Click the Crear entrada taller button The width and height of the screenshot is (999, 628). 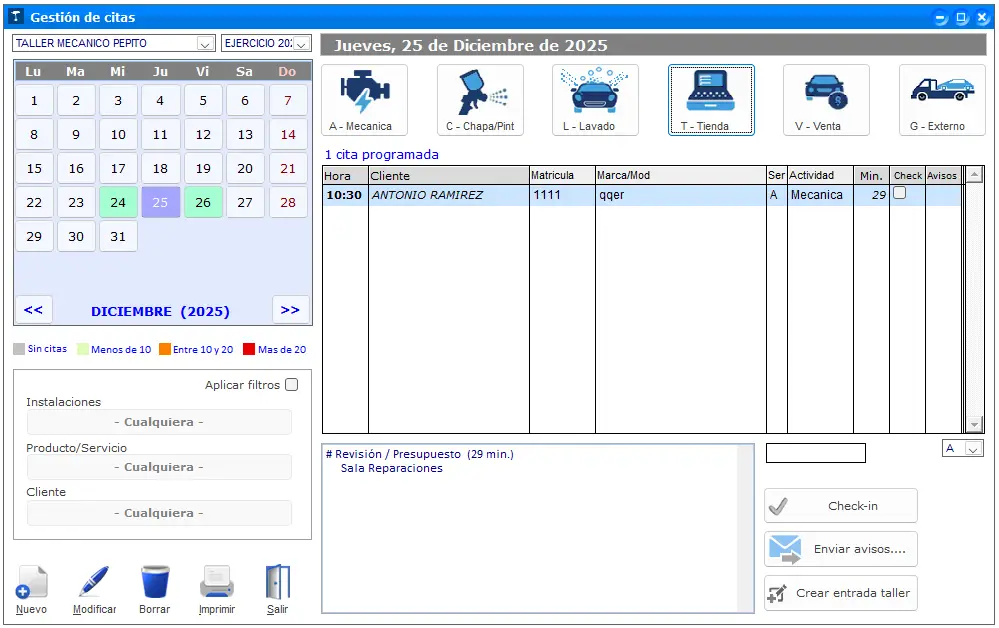(841, 593)
